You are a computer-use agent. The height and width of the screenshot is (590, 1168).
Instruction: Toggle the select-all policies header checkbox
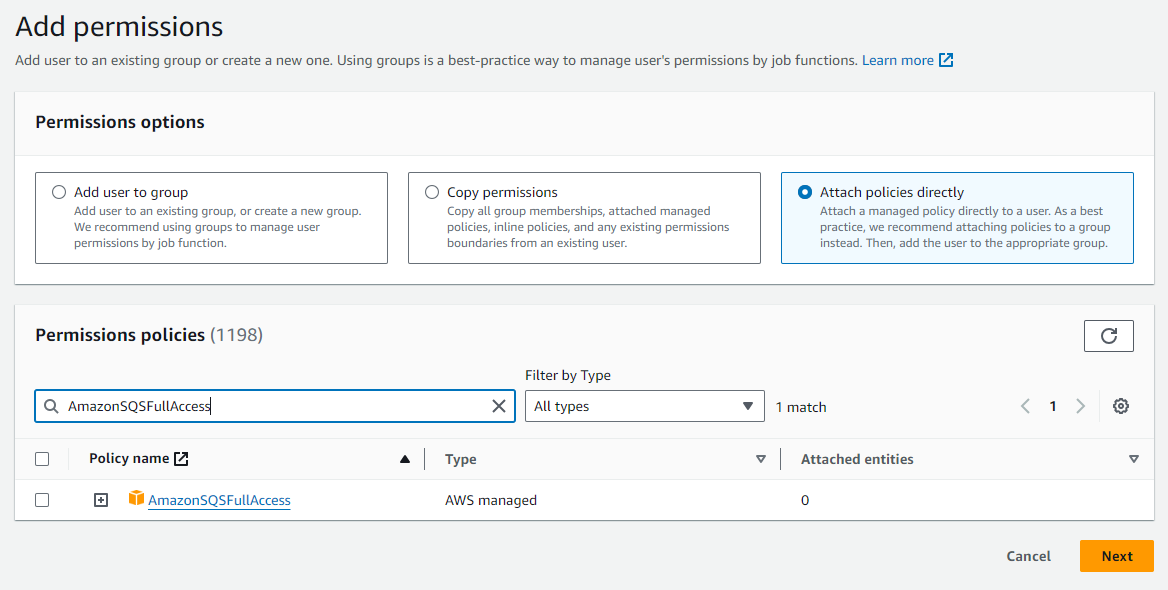42,459
